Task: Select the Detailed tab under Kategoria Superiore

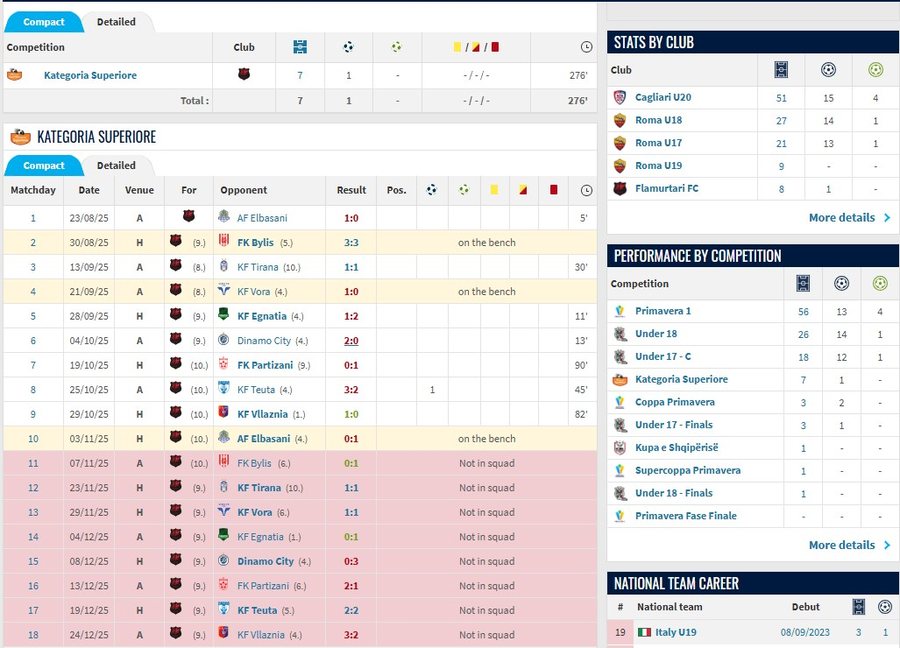Action: (116, 166)
